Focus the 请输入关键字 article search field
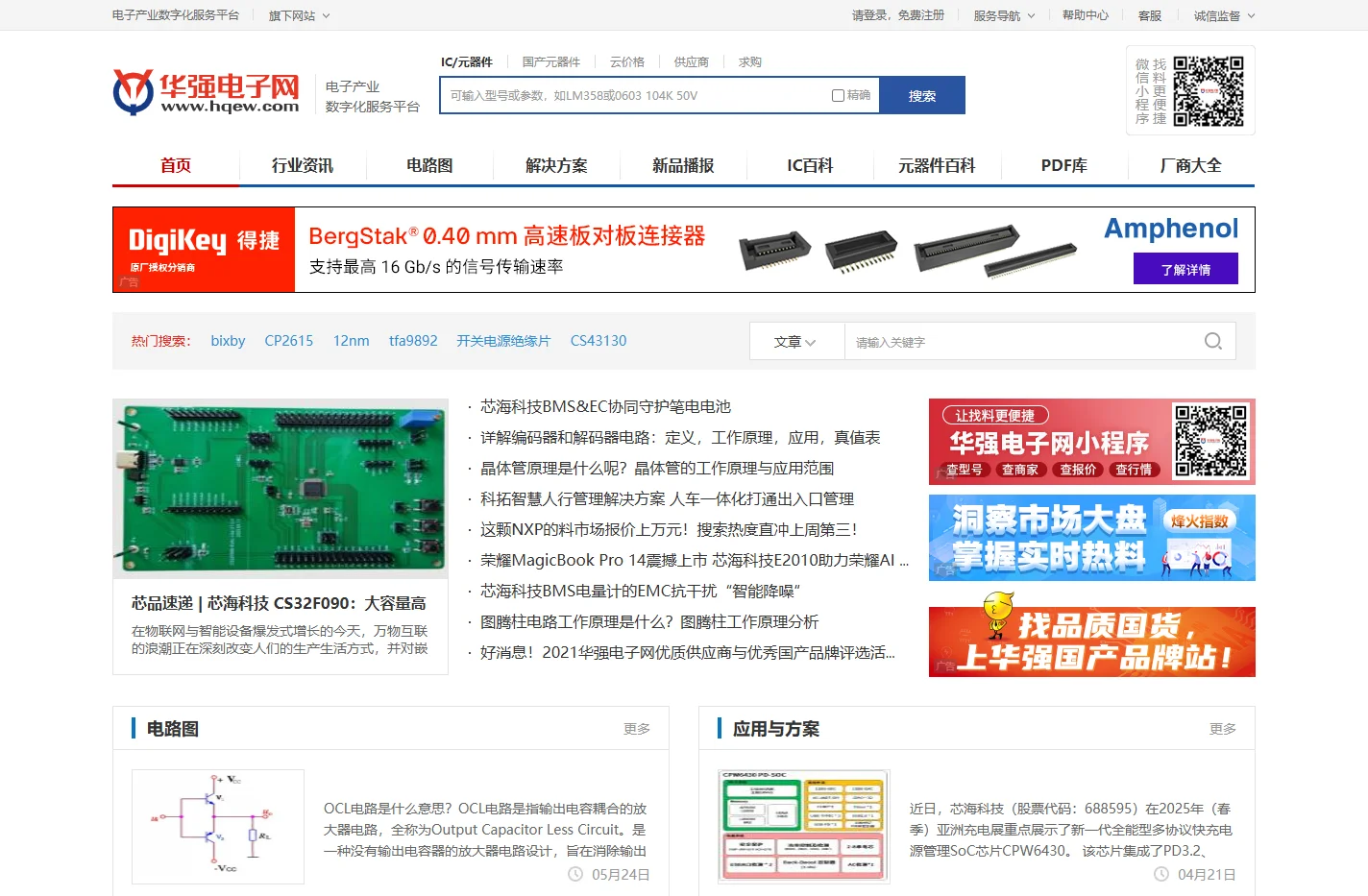 pos(1023,342)
